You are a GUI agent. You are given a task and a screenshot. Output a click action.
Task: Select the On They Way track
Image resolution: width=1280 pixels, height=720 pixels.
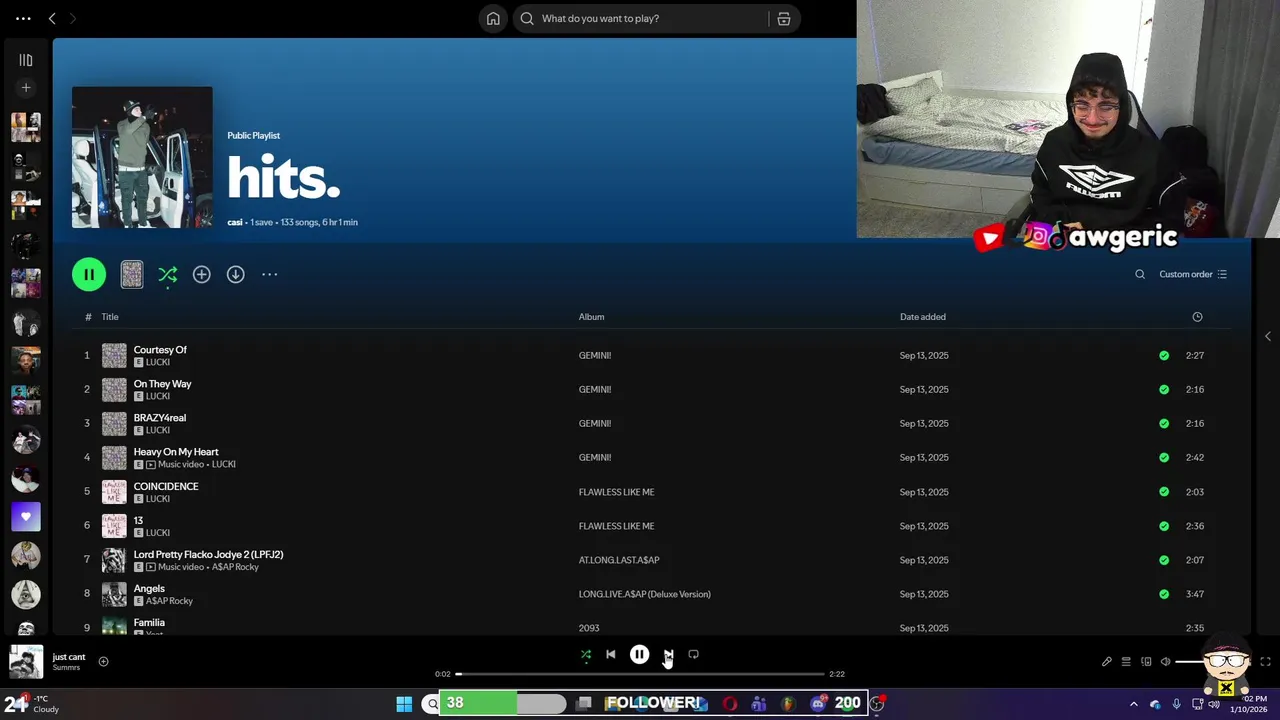pos(162,384)
